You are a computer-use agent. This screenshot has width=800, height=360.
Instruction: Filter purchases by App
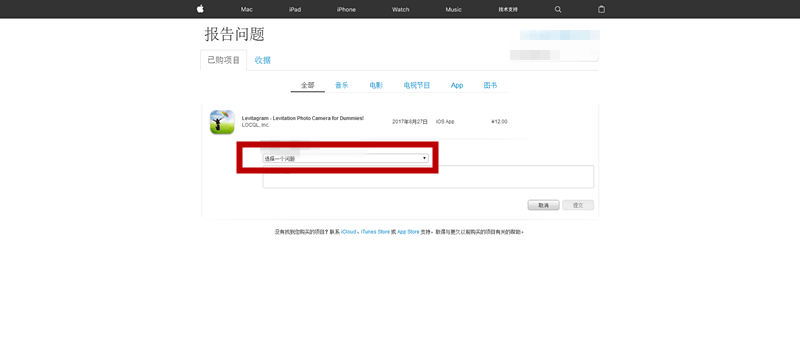[x=457, y=85]
